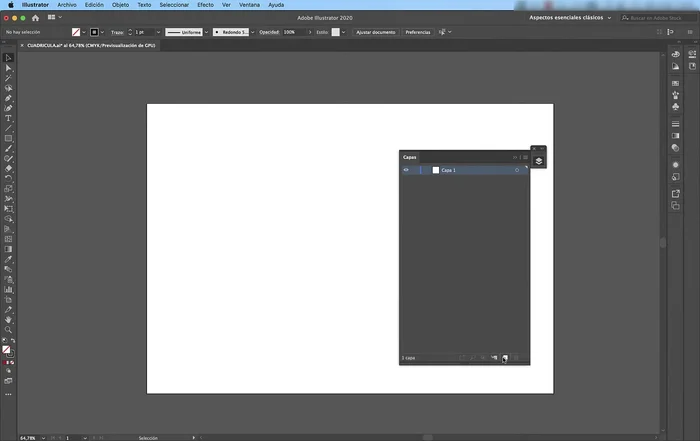The image size is (700, 441).
Task: Click the Layers stack panel icon
Action: [x=538, y=160]
